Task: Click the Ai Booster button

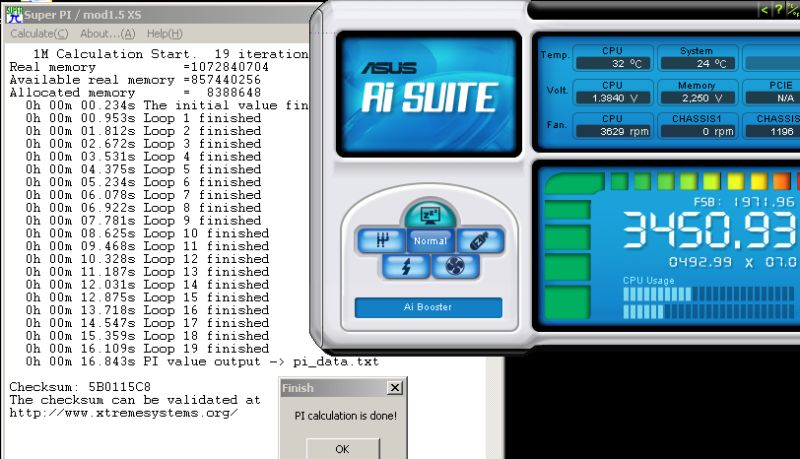Action: [428, 307]
